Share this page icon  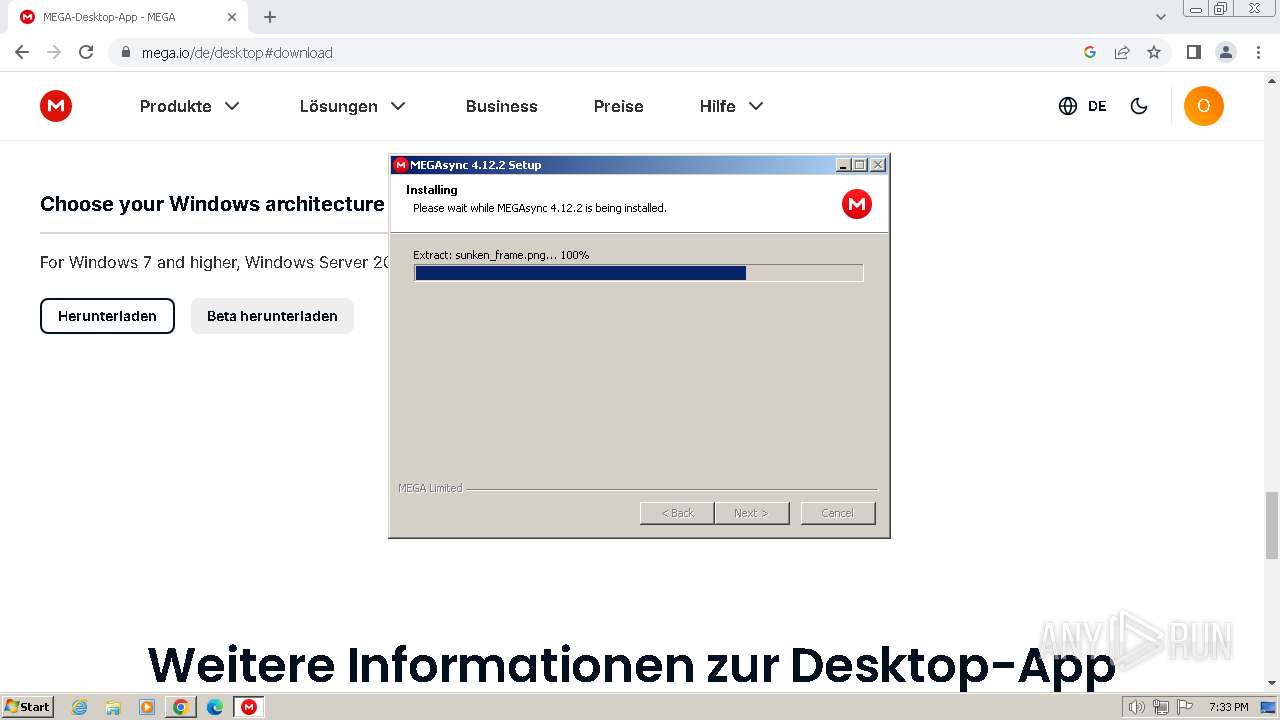(1122, 52)
